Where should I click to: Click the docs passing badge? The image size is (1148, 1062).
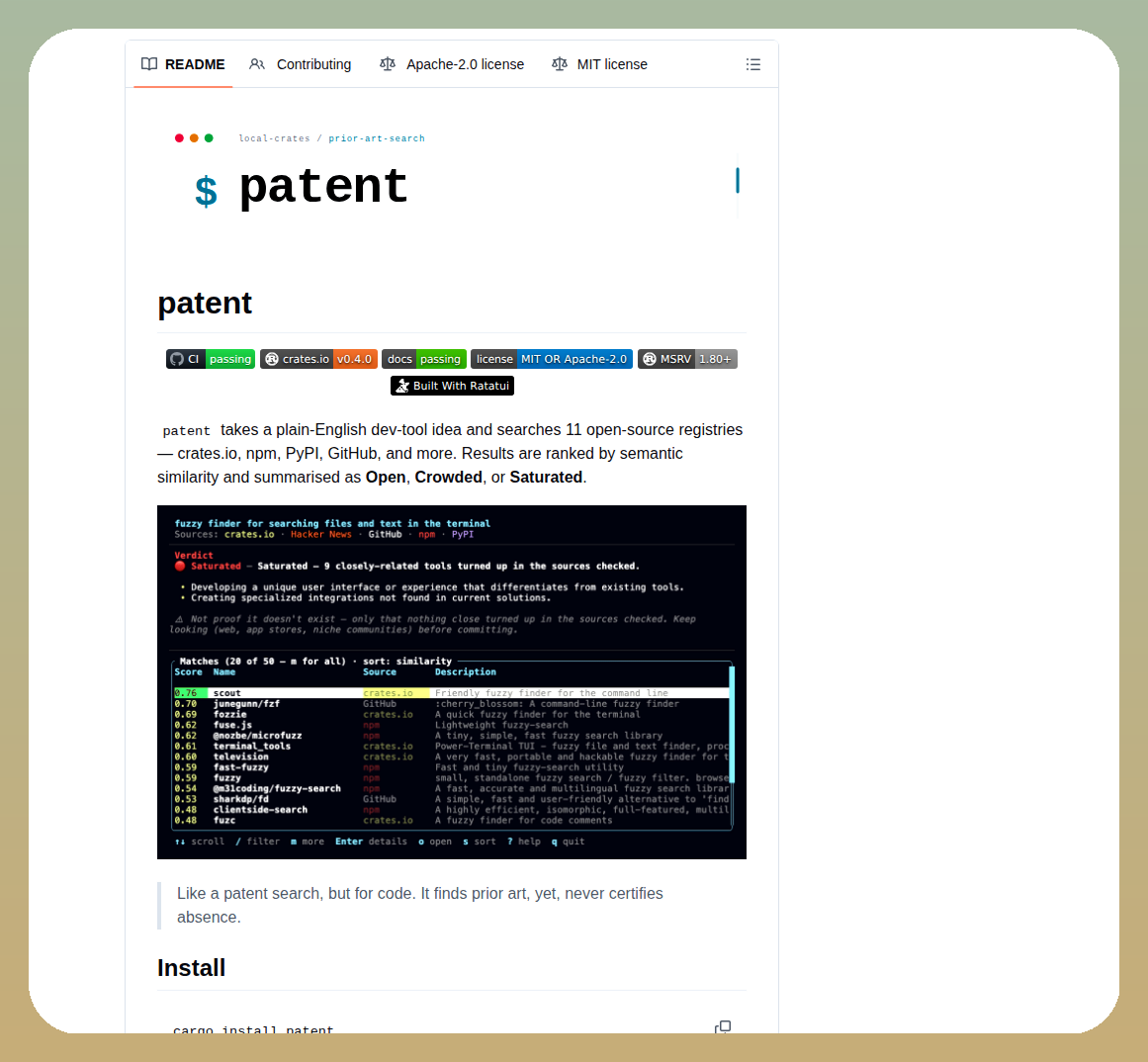pyautogui.click(x=424, y=359)
